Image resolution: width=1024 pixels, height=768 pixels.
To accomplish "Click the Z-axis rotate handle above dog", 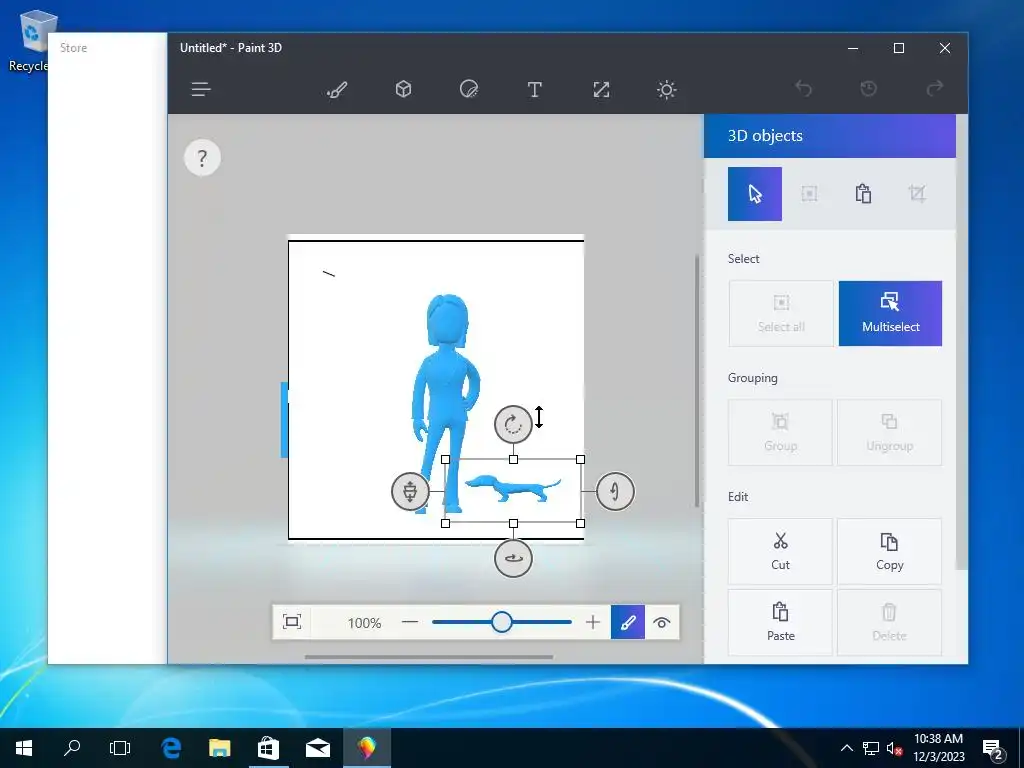I will coord(513,424).
